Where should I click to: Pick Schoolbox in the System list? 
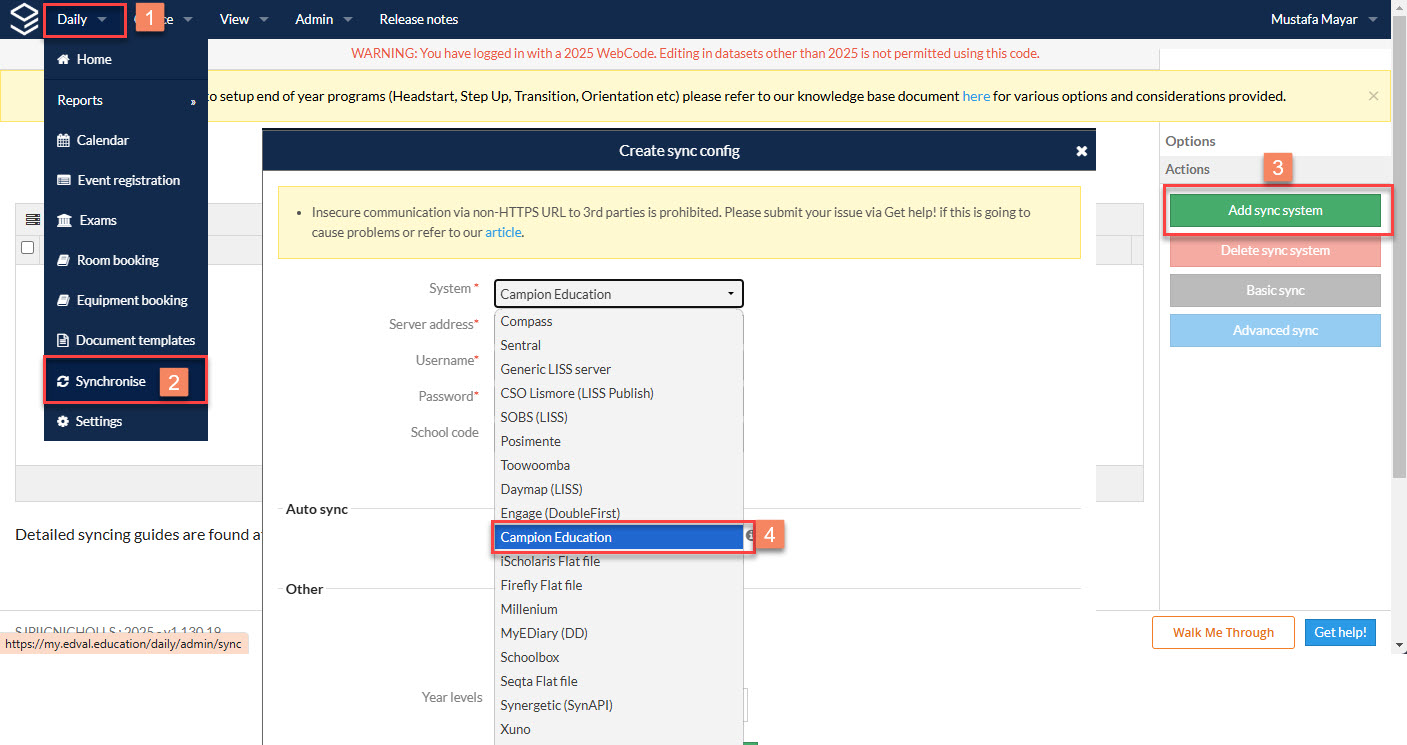[x=618, y=658]
